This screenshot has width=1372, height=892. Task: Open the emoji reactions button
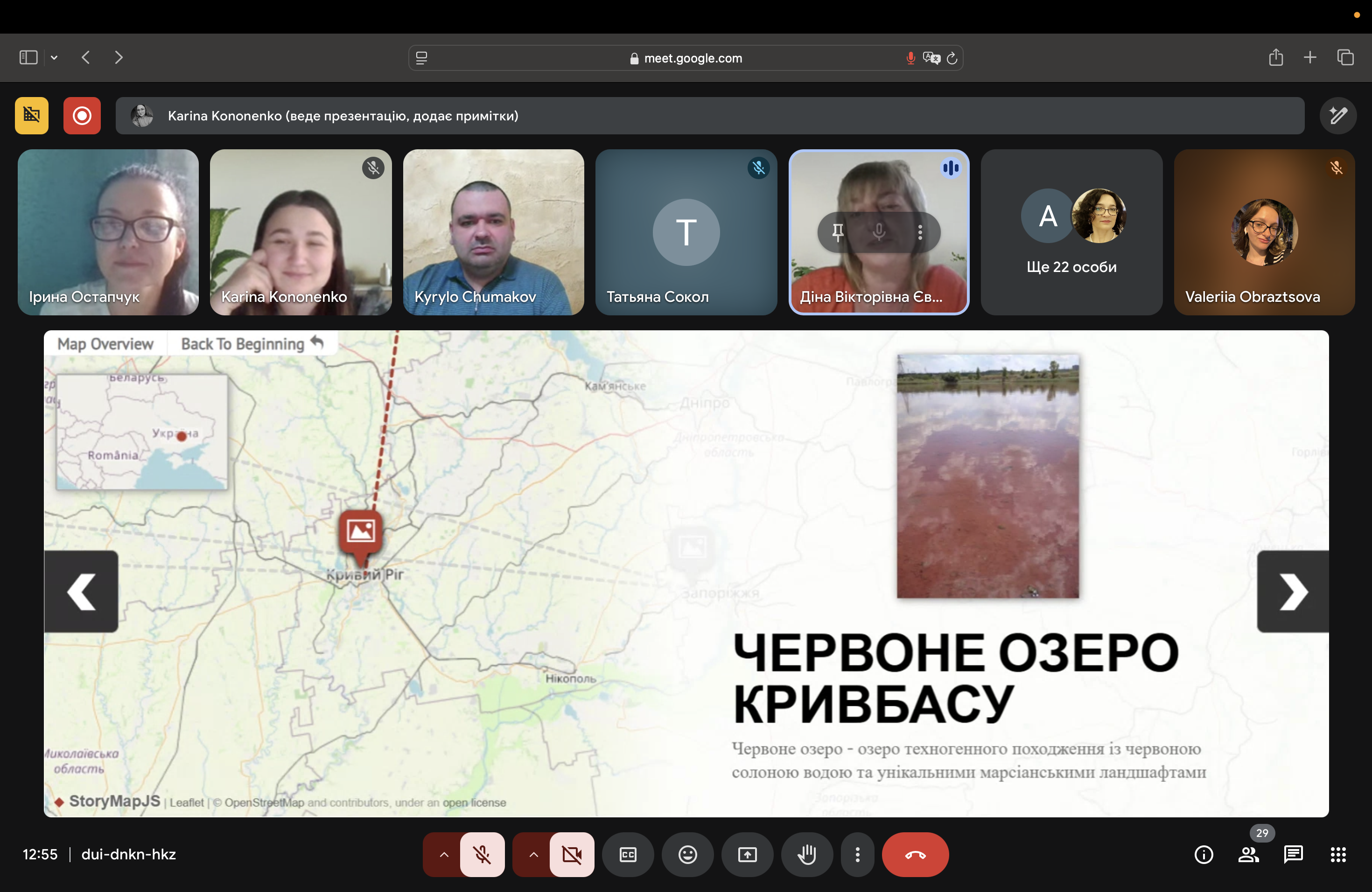(x=687, y=855)
